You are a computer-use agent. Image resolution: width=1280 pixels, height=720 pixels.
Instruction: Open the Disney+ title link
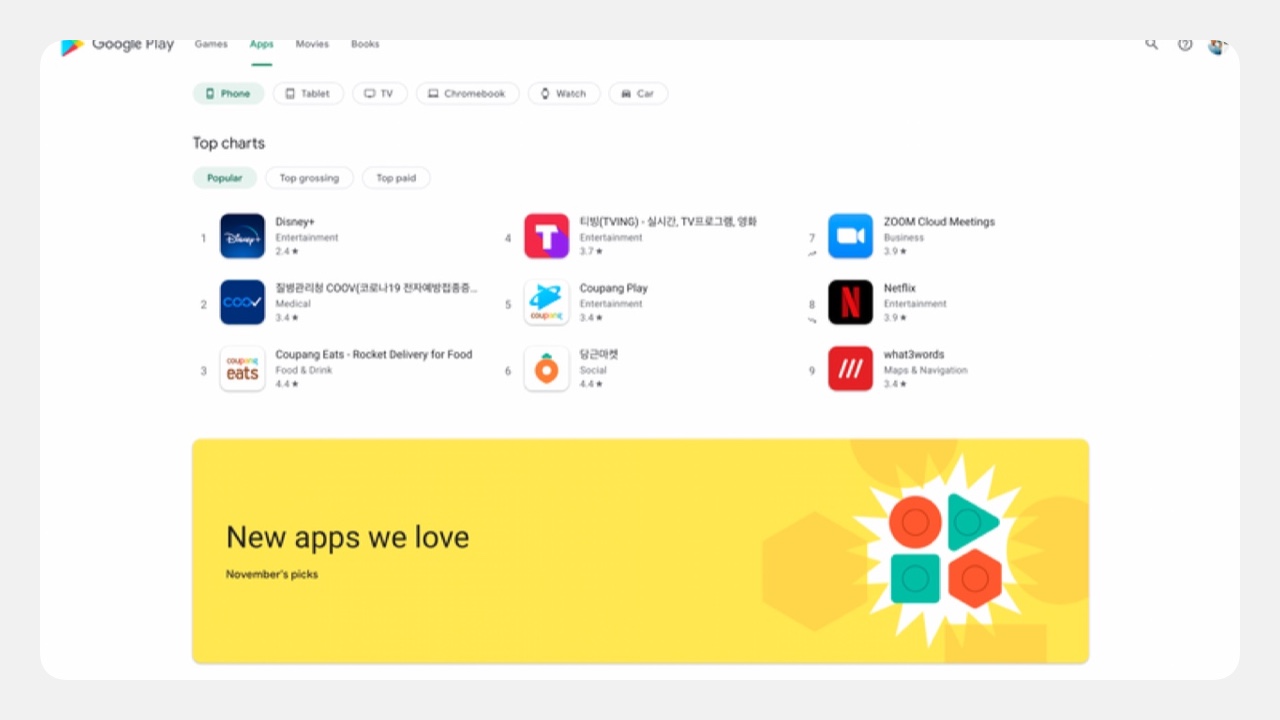point(295,222)
